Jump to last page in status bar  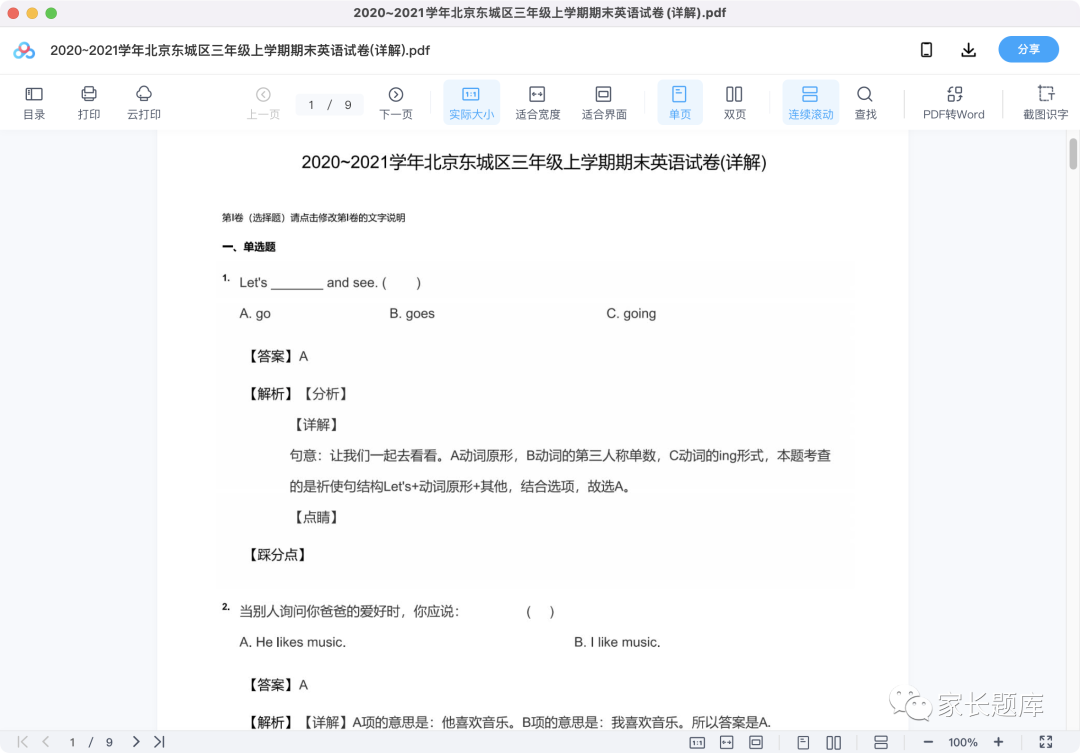(x=159, y=742)
